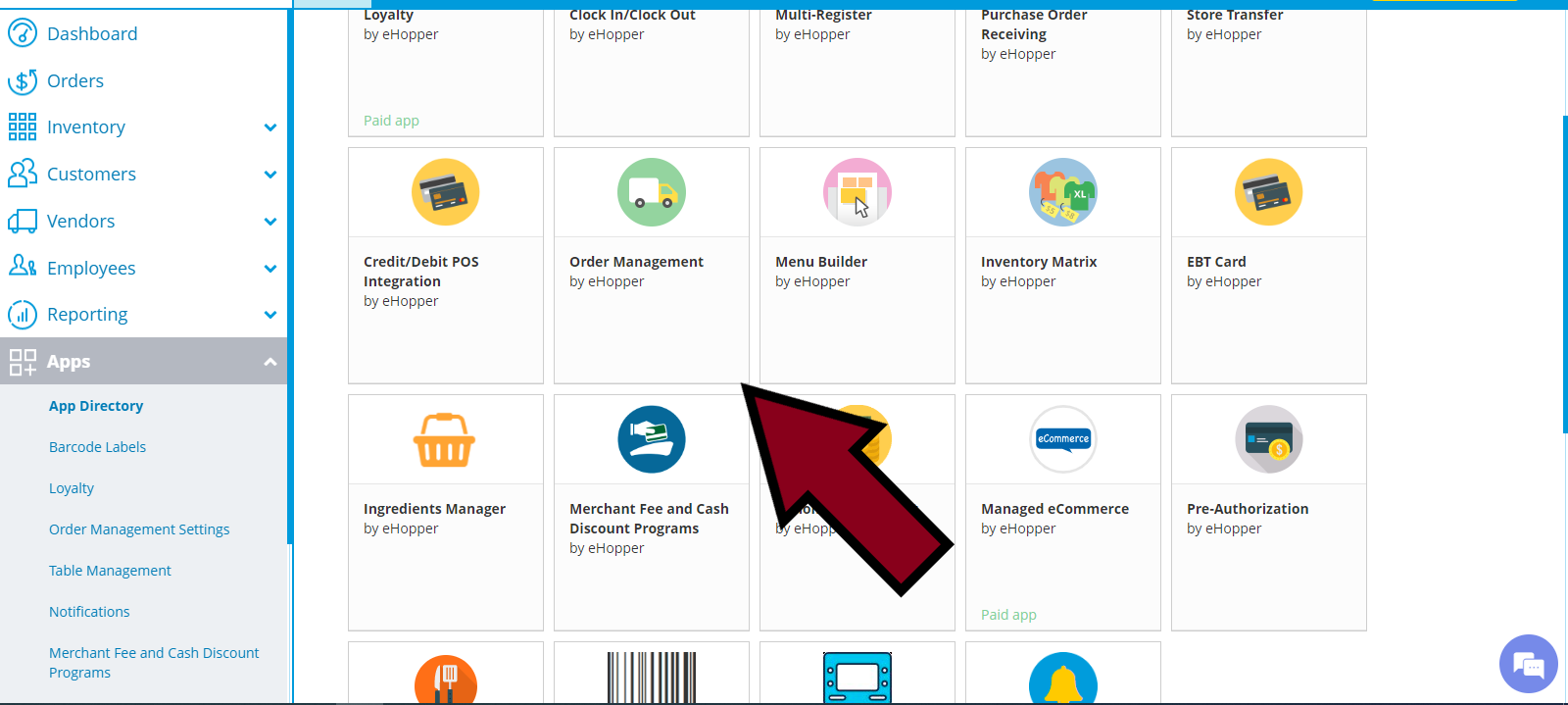Click the Employees icon in sidebar
This screenshot has height=705, width=1568.
click(x=23, y=267)
